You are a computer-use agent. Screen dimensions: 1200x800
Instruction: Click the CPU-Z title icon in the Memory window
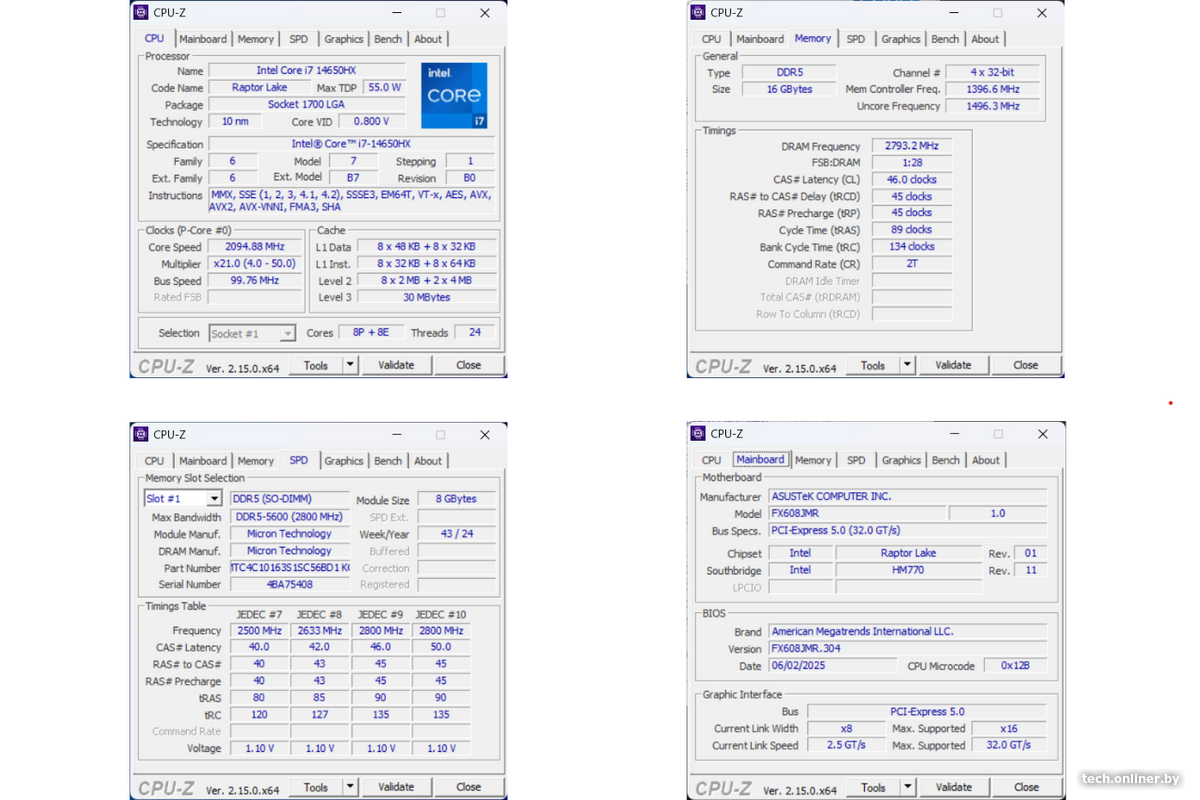pyautogui.click(x=697, y=12)
